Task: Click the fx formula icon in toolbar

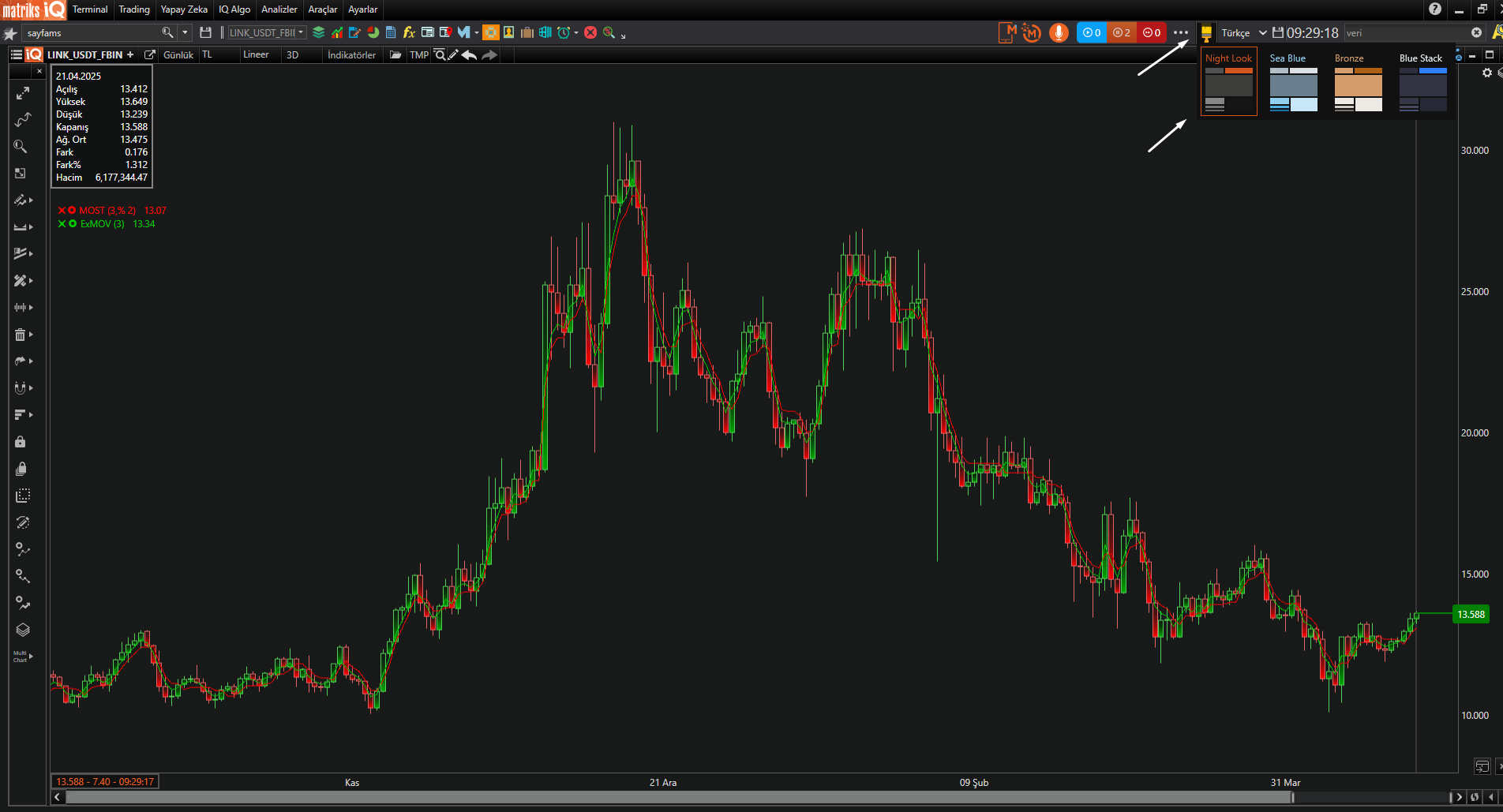Action: 409,32
